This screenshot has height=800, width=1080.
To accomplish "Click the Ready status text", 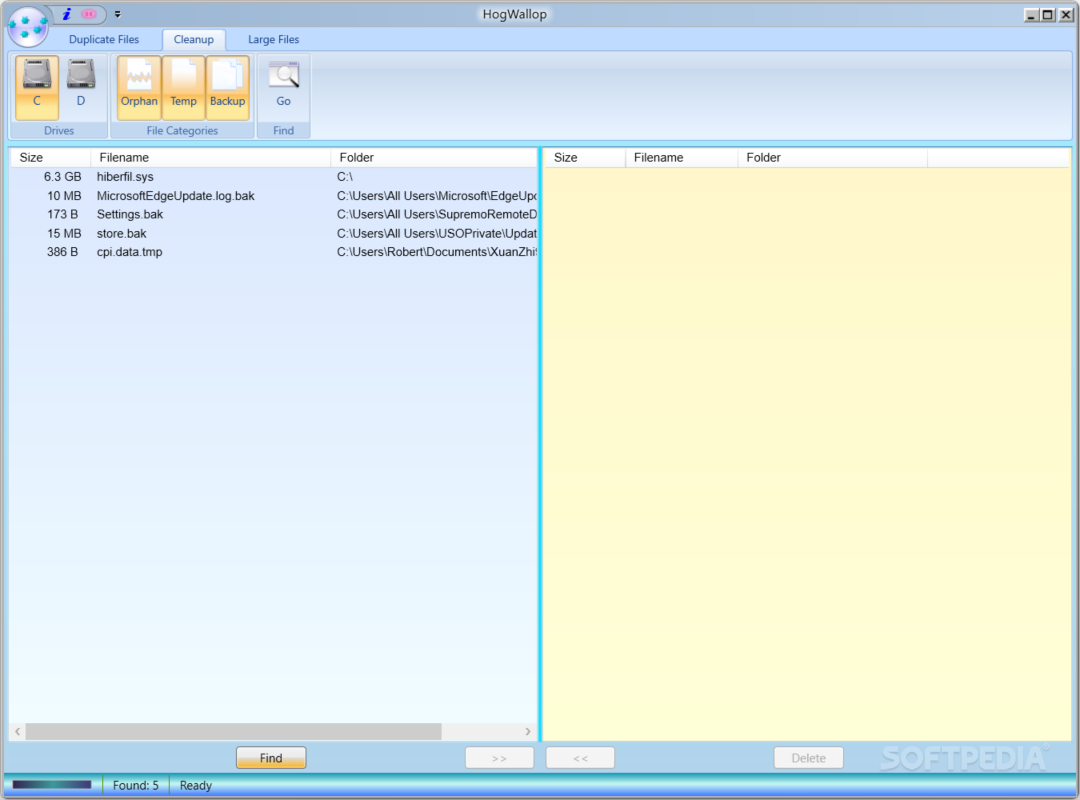I will pos(196,786).
